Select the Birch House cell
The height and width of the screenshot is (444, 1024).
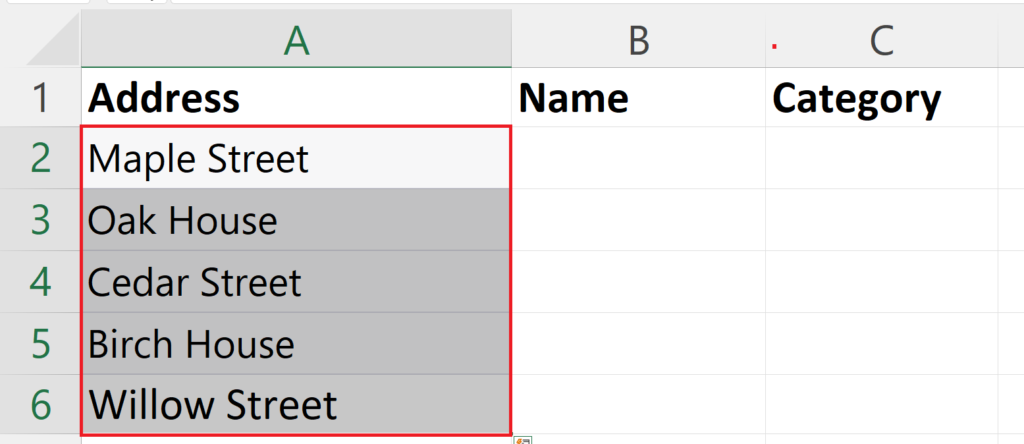pyautogui.click(x=296, y=344)
